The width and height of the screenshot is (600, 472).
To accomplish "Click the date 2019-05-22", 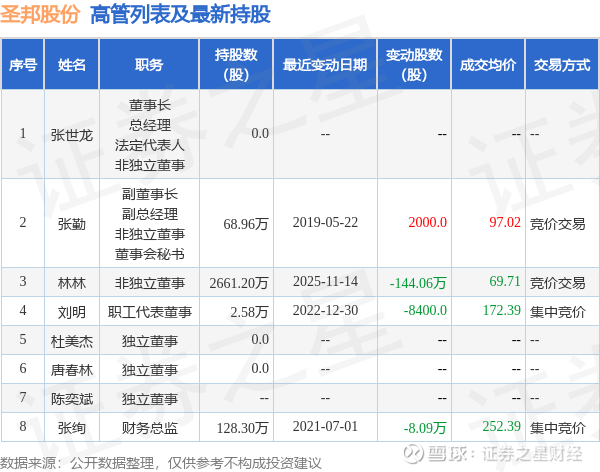I will click(325, 222).
